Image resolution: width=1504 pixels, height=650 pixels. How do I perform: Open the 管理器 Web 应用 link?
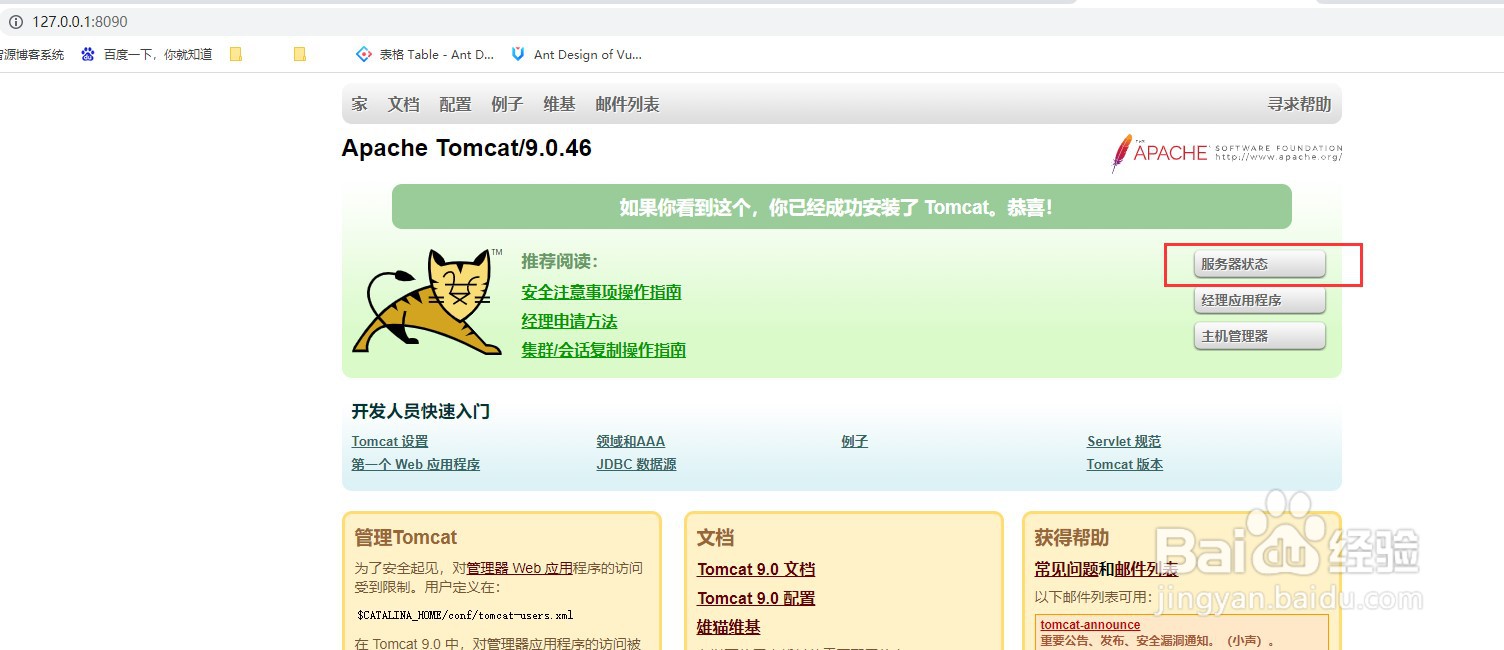coord(519,568)
